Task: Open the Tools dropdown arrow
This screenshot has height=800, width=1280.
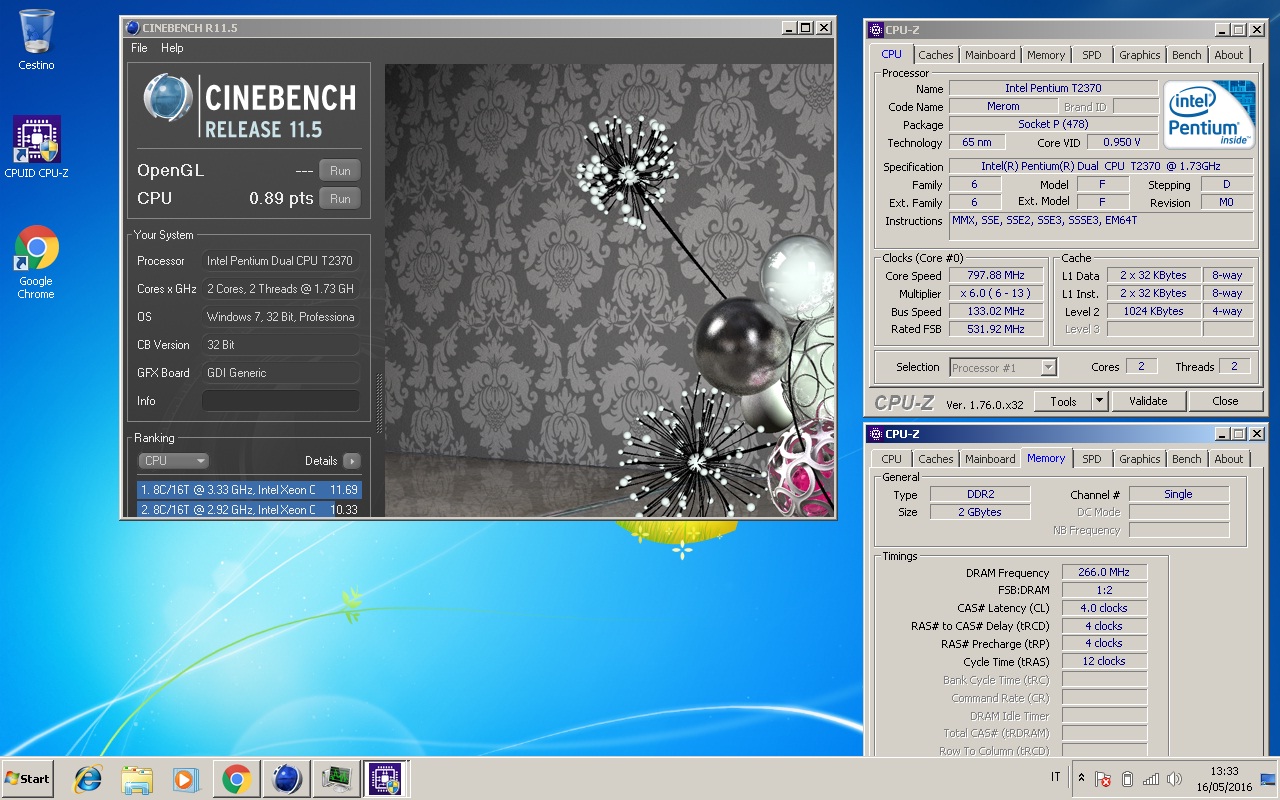Action: click(1099, 401)
